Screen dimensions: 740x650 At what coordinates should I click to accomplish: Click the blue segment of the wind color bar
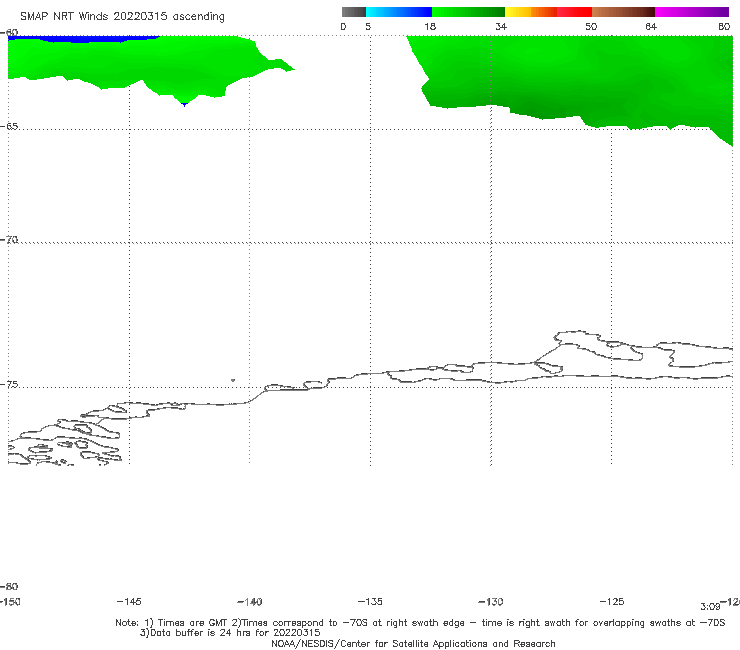(399, 12)
